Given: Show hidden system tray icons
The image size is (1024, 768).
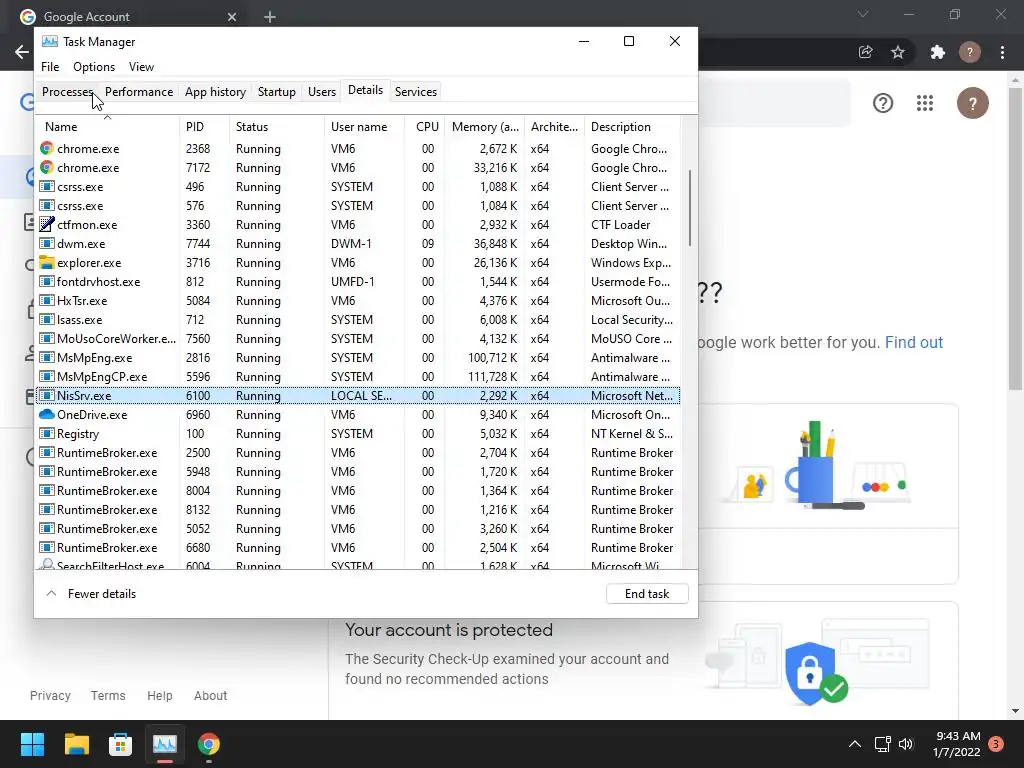Looking at the screenshot, I should click(854, 744).
